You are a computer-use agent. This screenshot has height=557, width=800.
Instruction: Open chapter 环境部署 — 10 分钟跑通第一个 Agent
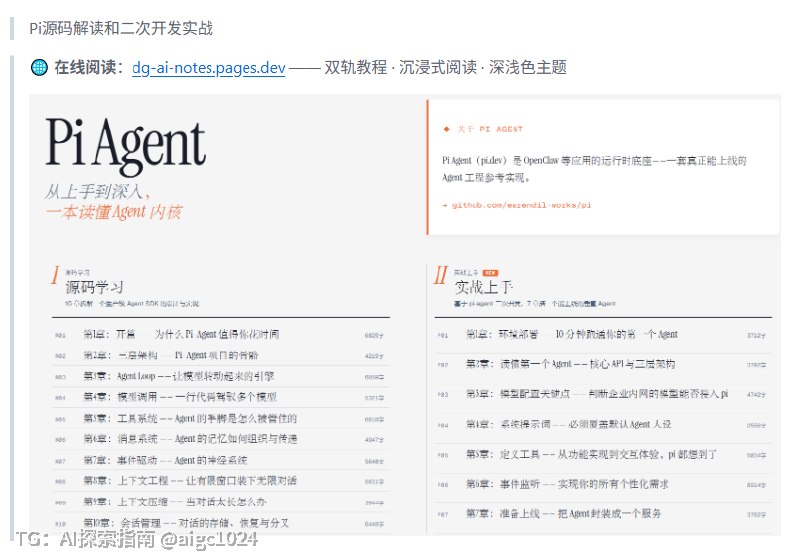[x=603, y=335]
